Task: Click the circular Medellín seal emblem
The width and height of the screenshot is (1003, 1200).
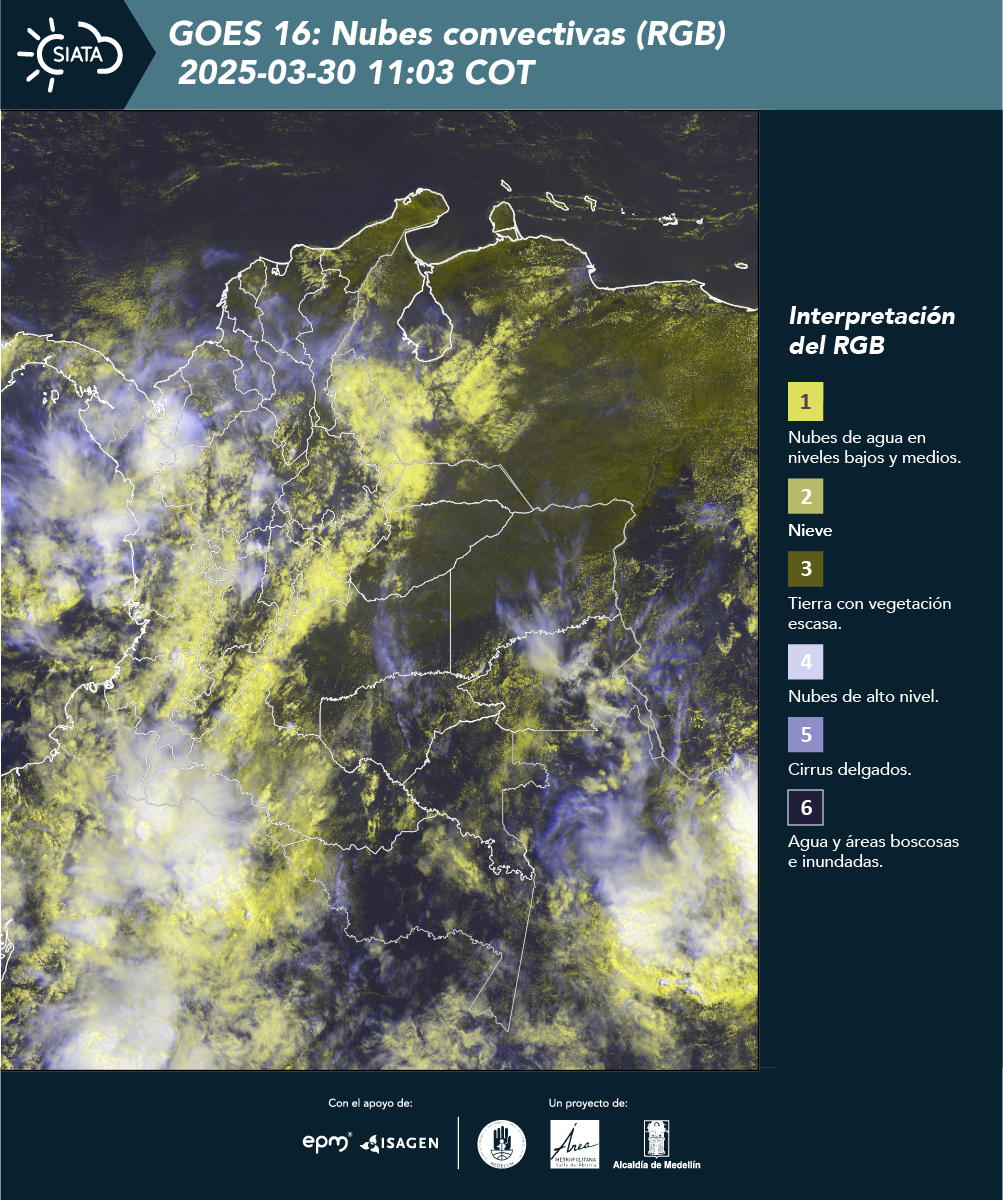Action: [x=502, y=1144]
